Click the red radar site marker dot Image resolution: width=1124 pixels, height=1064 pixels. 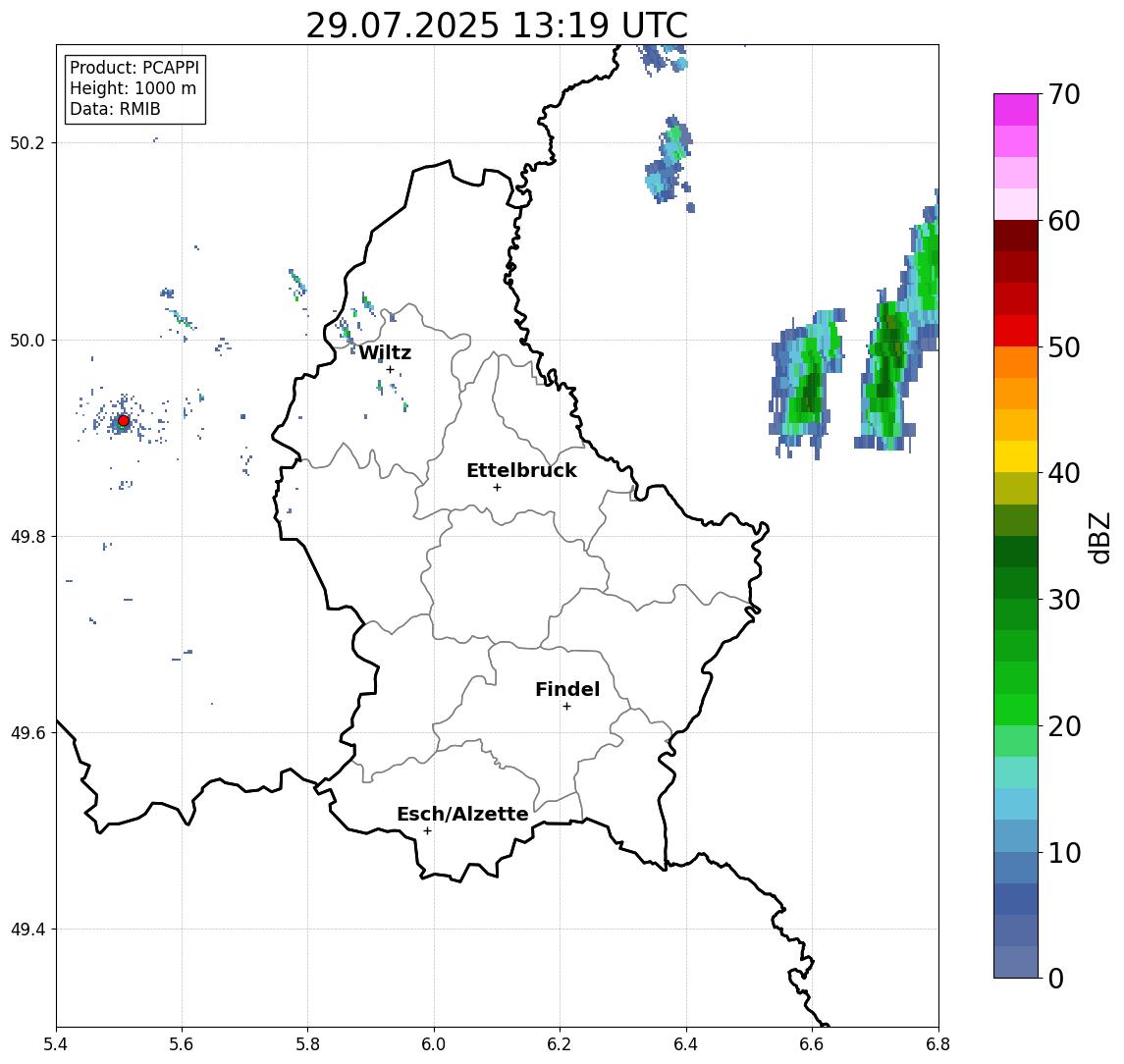click(x=124, y=421)
